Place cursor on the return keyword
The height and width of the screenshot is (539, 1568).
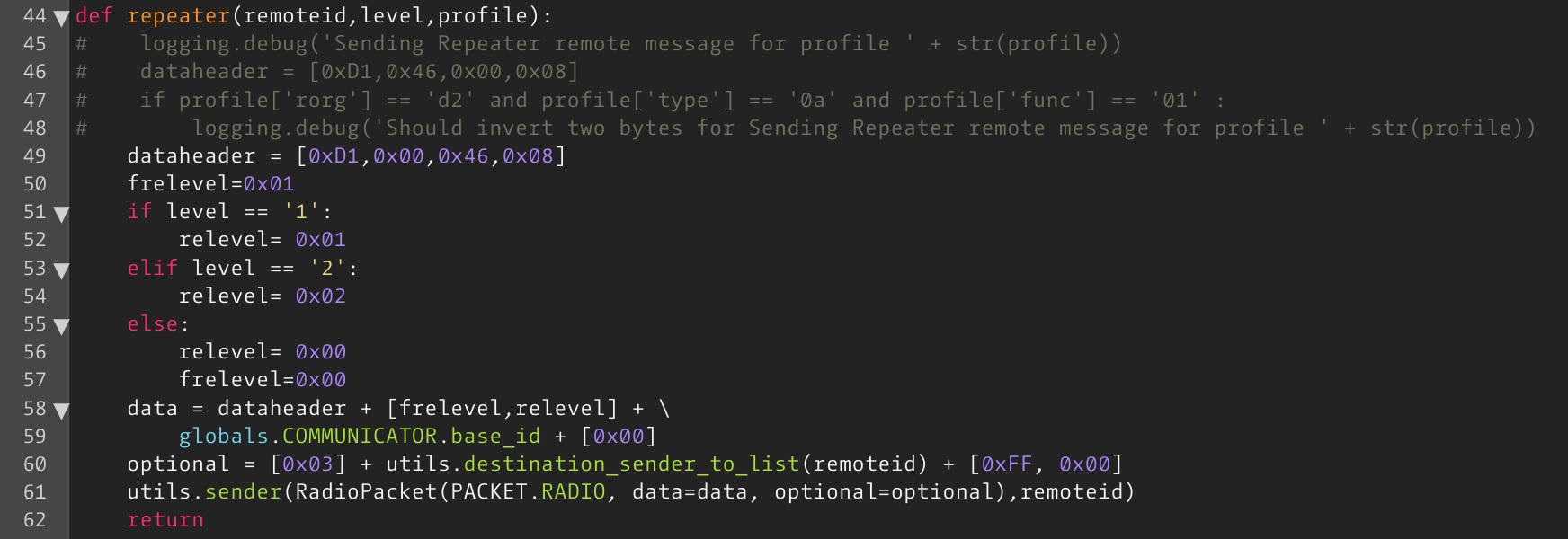[165, 520]
